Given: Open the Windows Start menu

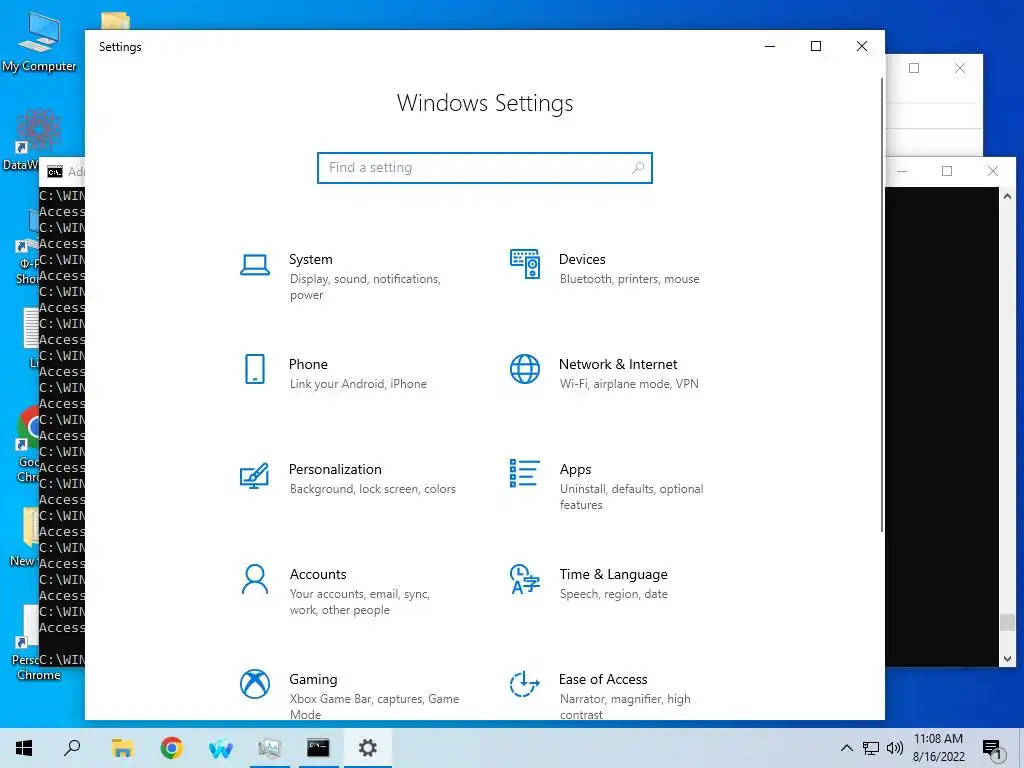Looking at the screenshot, I should [x=24, y=748].
